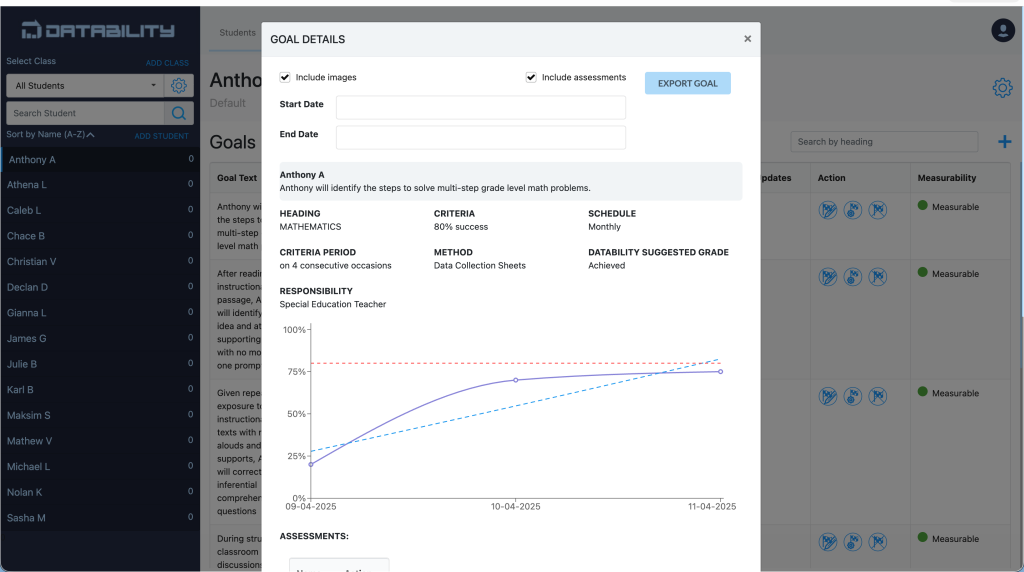Click first action icon in first goal row
The width and height of the screenshot is (1024, 572).
(828, 210)
